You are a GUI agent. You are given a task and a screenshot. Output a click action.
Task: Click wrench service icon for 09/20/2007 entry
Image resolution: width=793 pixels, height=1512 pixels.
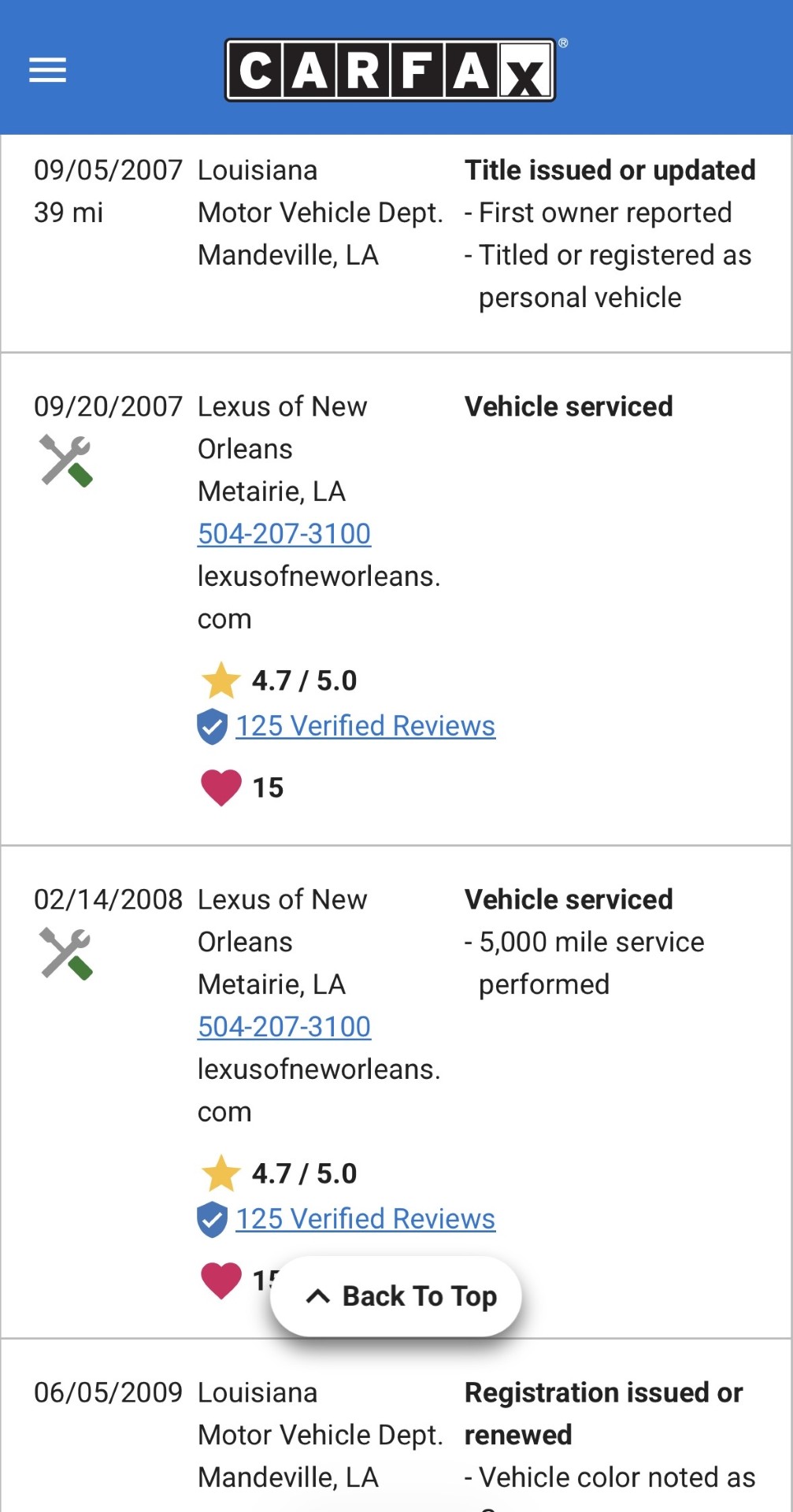[x=66, y=461]
